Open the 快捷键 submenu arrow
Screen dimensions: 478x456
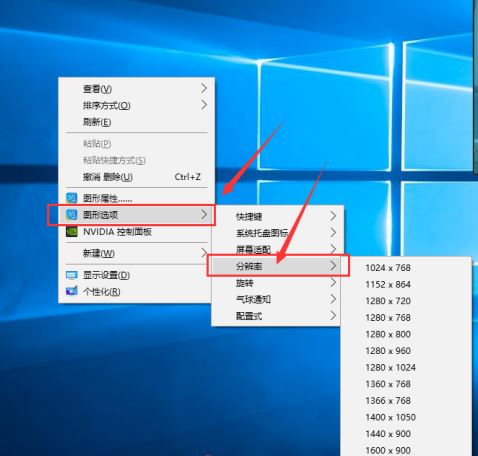333,216
